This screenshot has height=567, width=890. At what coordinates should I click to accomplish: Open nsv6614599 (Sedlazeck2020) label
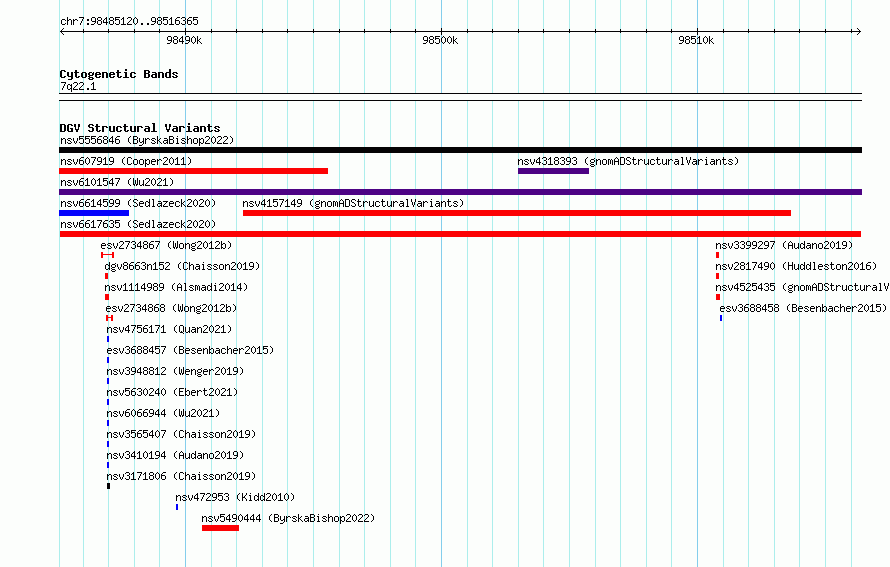click(138, 203)
